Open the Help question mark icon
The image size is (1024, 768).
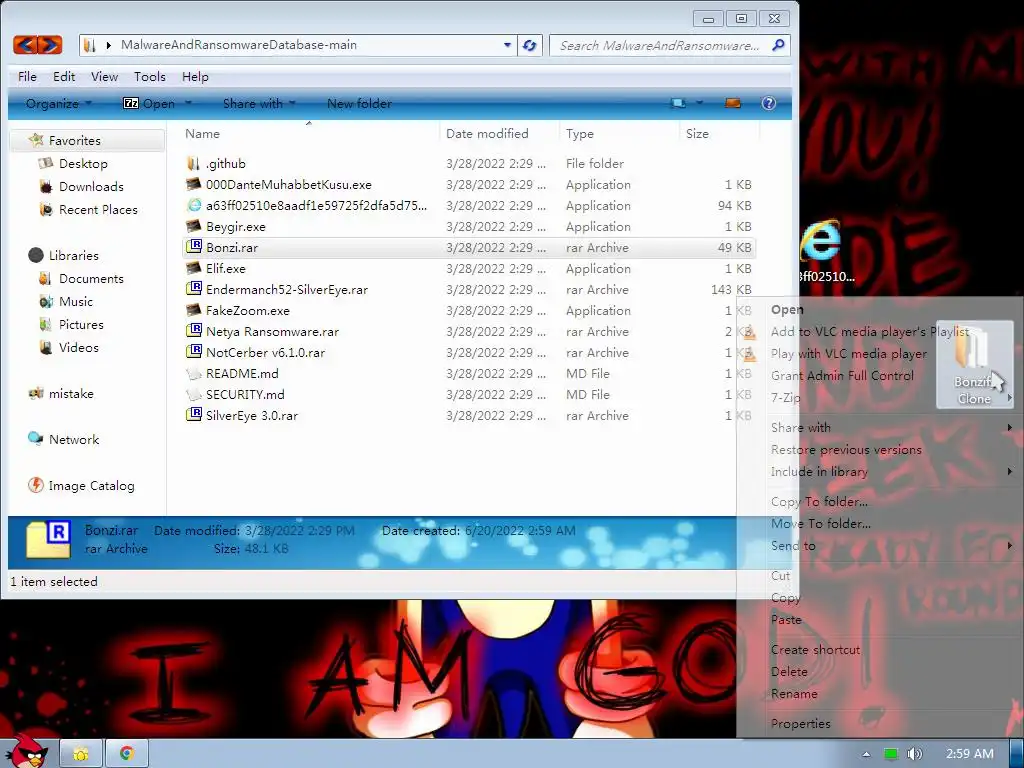769,103
